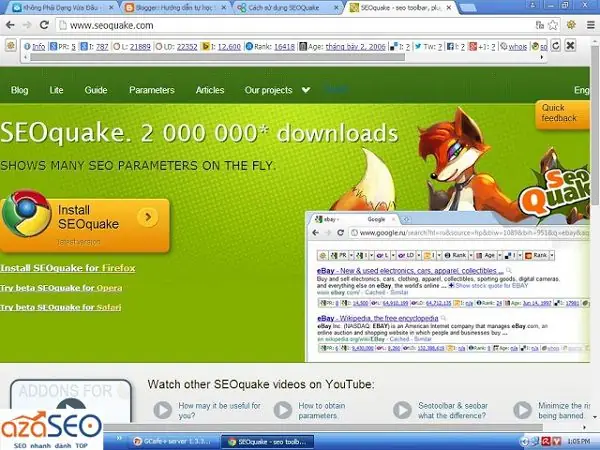
Task: Click Rank 16418 value link
Action: point(284,47)
